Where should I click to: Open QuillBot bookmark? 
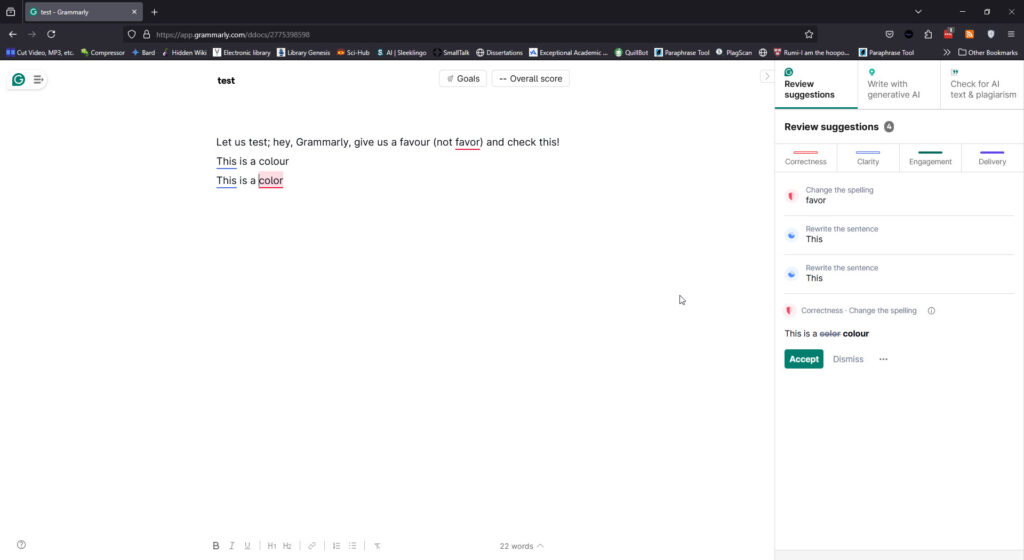(x=631, y=52)
